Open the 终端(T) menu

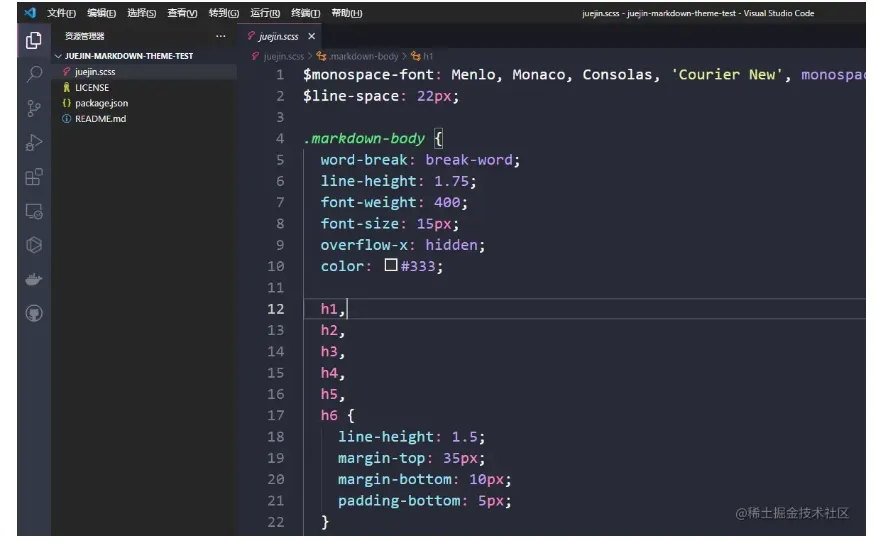point(306,13)
